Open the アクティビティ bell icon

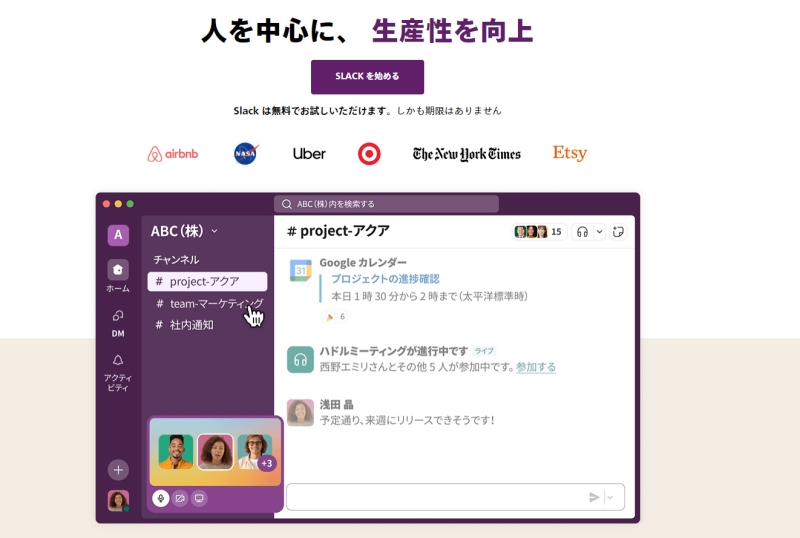point(118,360)
